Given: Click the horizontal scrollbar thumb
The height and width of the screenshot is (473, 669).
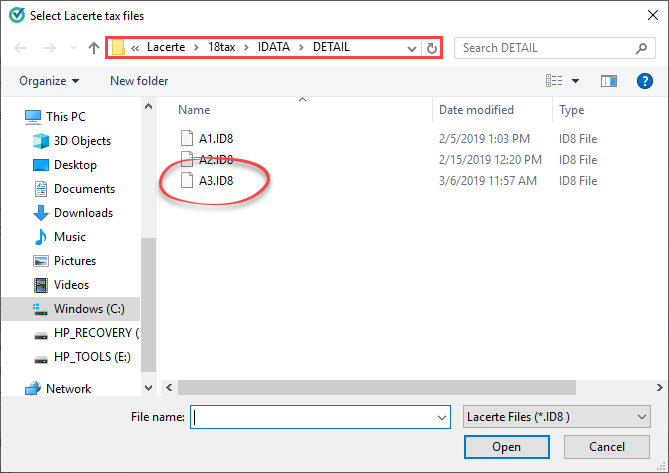Looking at the screenshot, I should (377, 388).
